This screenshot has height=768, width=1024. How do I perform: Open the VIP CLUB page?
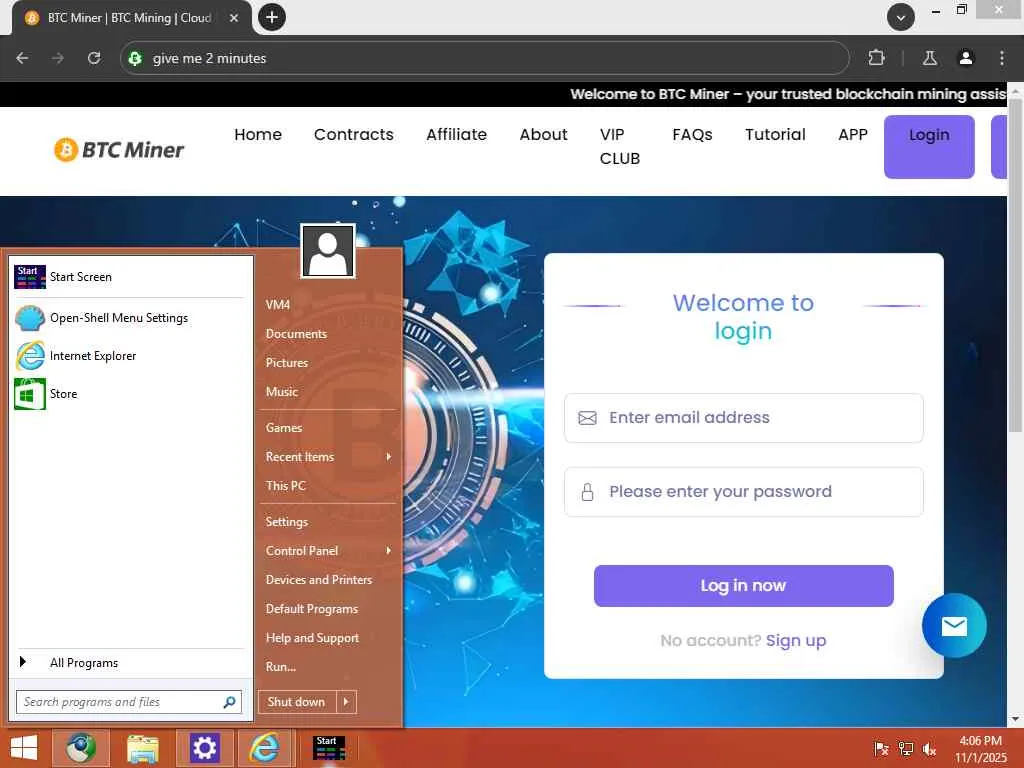pyautogui.click(x=620, y=146)
